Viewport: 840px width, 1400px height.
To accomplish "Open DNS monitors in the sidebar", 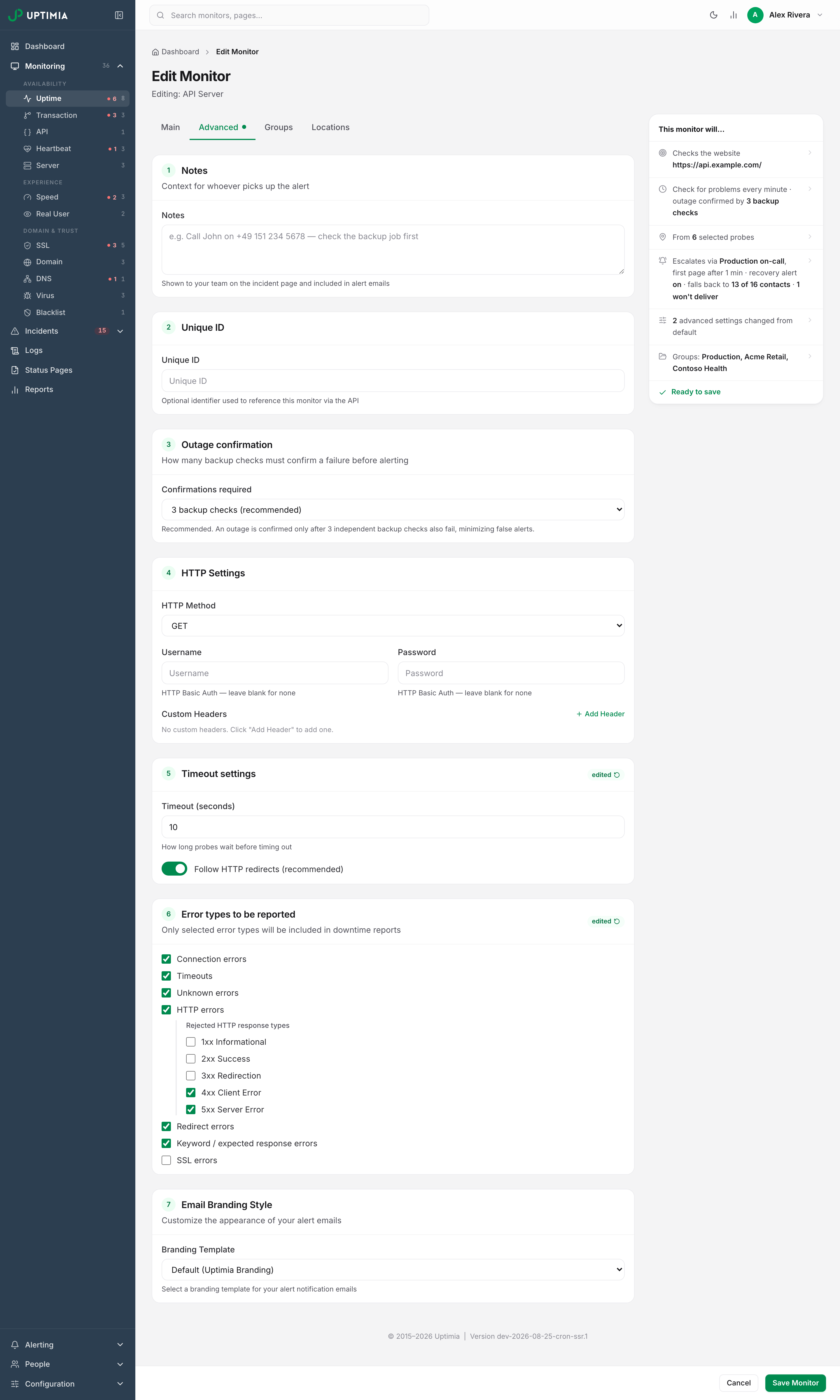I will pos(67,279).
